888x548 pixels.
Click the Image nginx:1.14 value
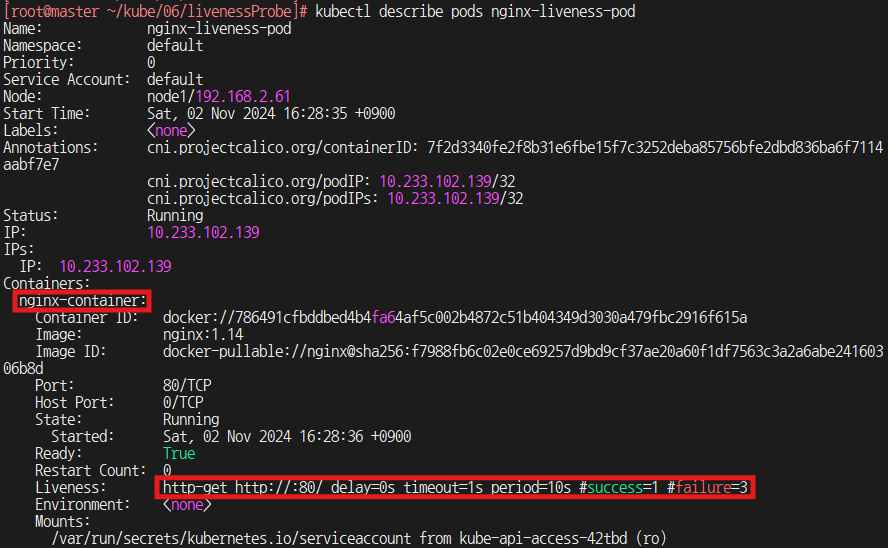click(203, 334)
